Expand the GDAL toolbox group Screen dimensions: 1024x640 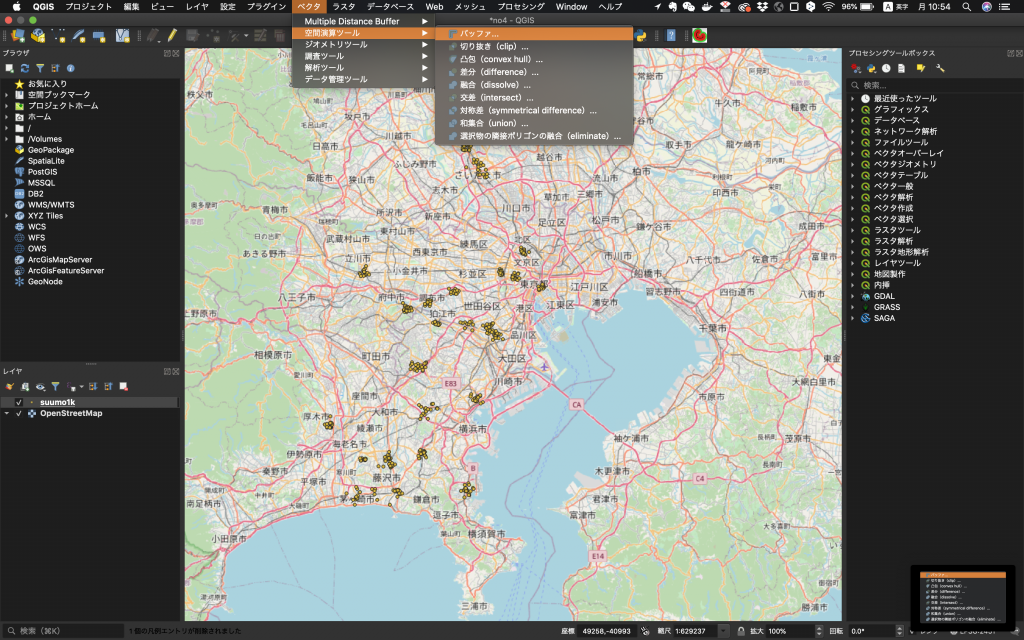click(x=852, y=296)
